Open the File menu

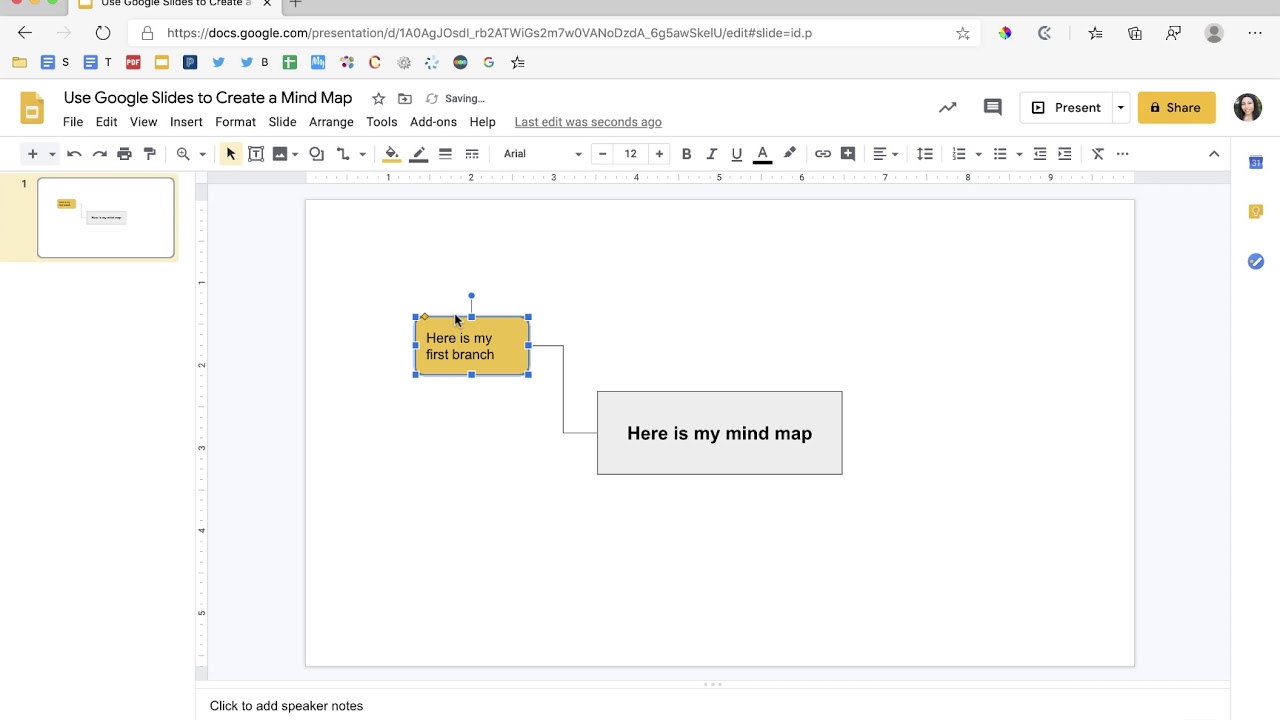[x=73, y=122]
